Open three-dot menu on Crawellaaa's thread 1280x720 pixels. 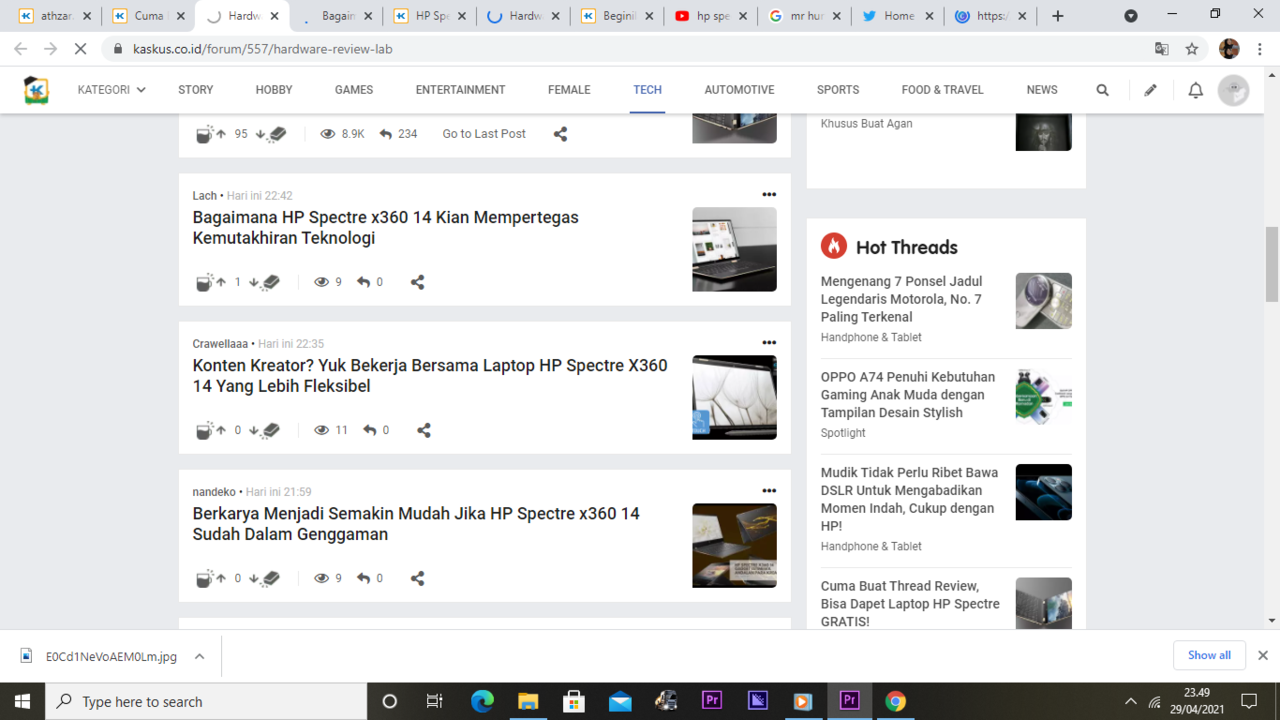[769, 343]
